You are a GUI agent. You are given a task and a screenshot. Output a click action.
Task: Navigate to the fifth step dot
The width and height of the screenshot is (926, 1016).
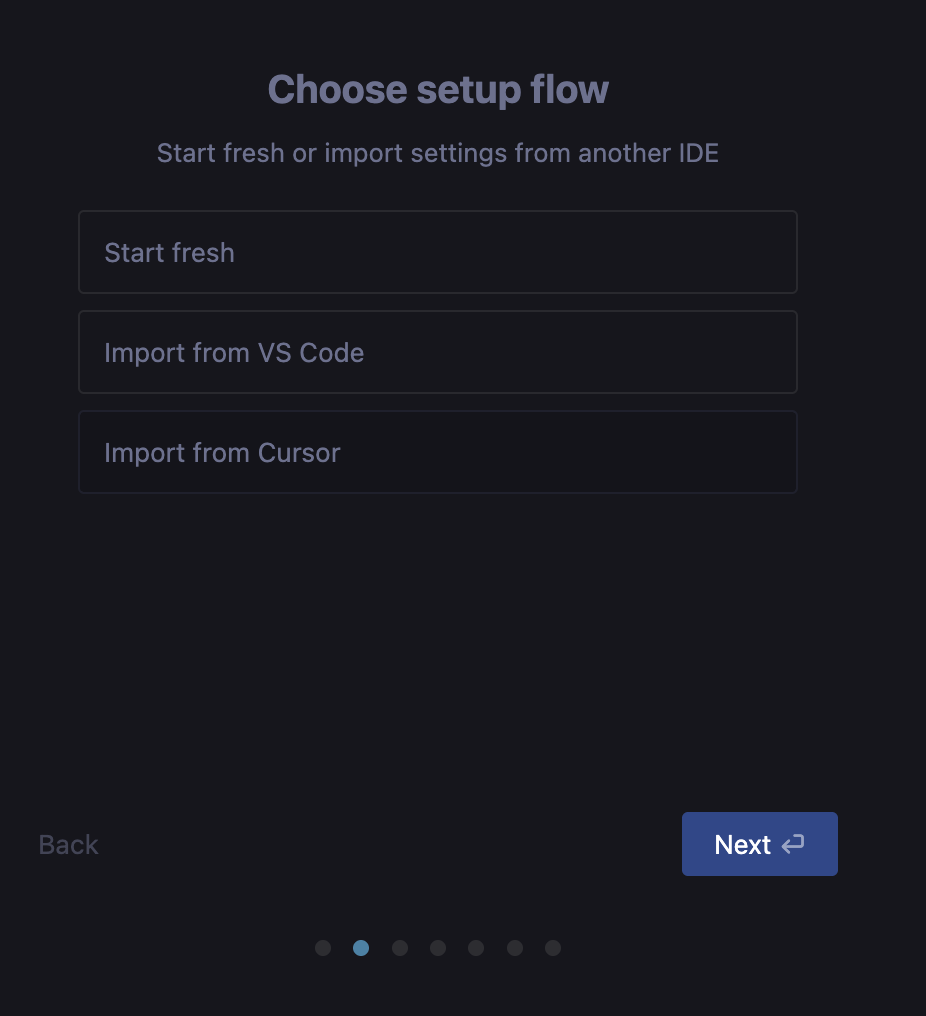(476, 948)
